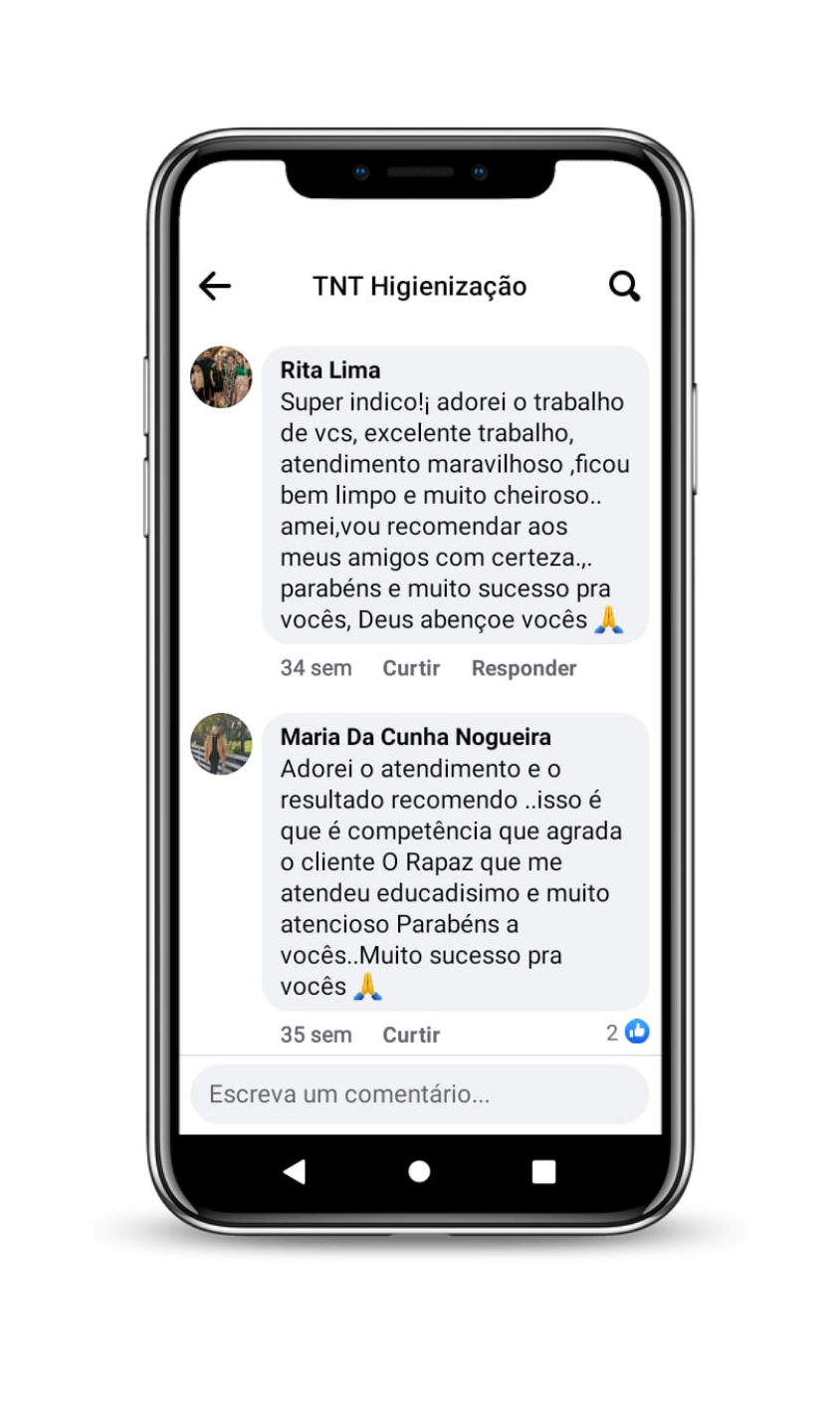Tap the blue like reaction icon
Viewport: 840px width, 1416px height.
[637, 1032]
